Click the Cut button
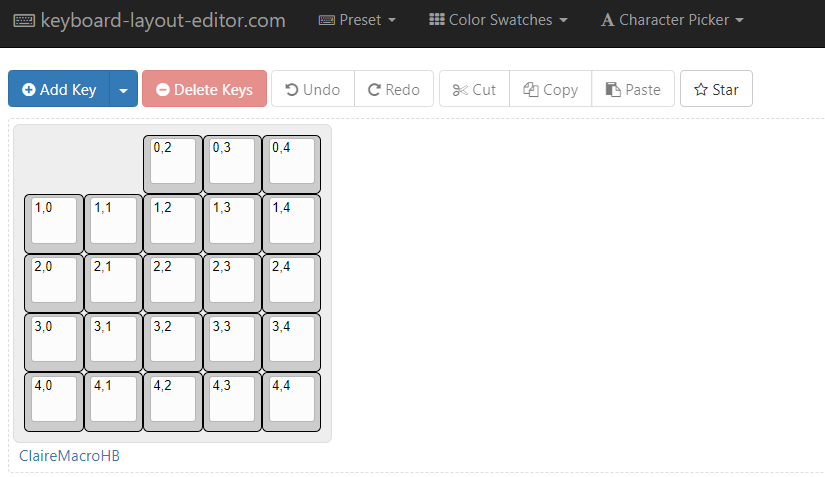 (475, 89)
